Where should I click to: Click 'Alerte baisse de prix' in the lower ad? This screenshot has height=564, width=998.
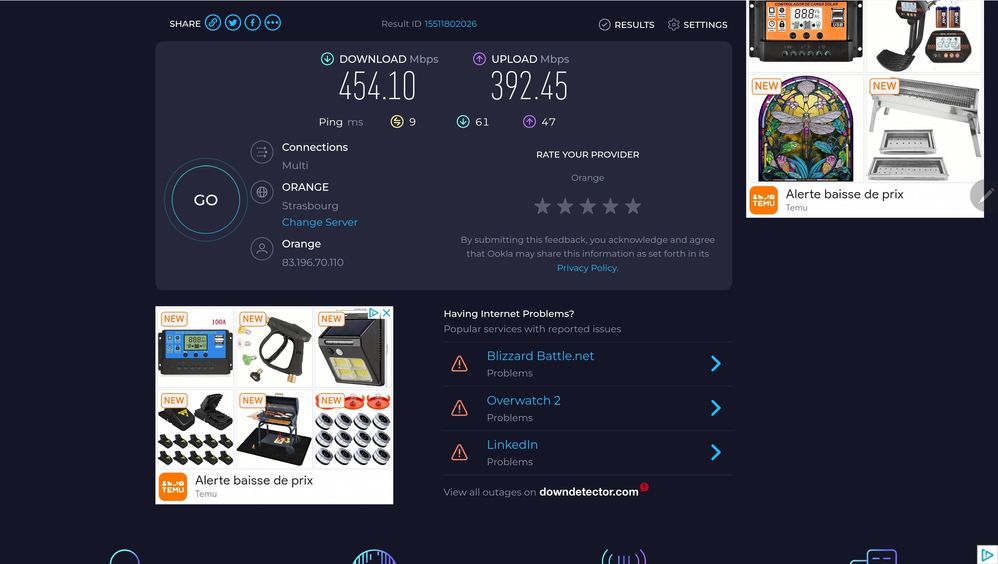coord(254,481)
